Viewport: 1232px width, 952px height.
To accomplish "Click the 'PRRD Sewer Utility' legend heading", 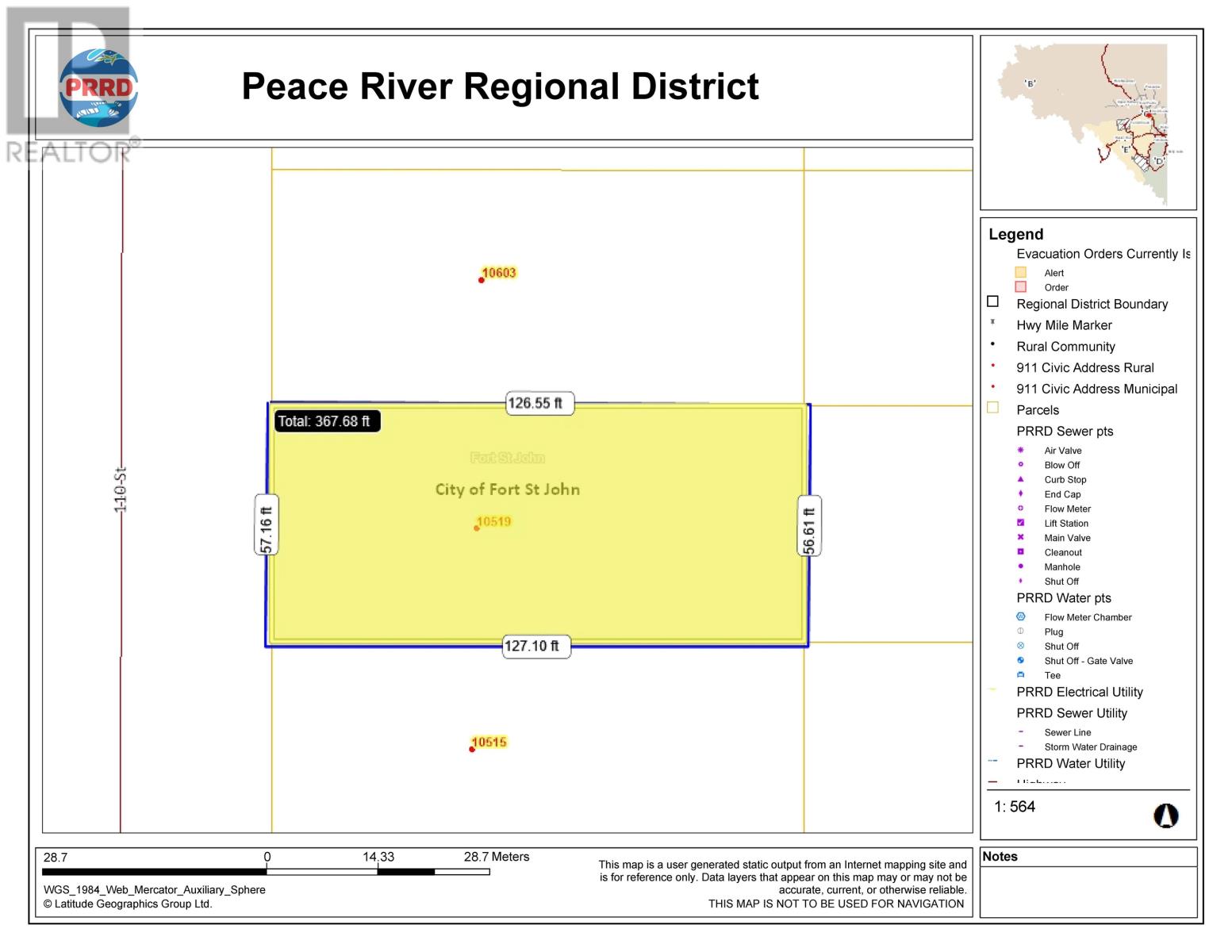I will click(x=1072, y=713).
